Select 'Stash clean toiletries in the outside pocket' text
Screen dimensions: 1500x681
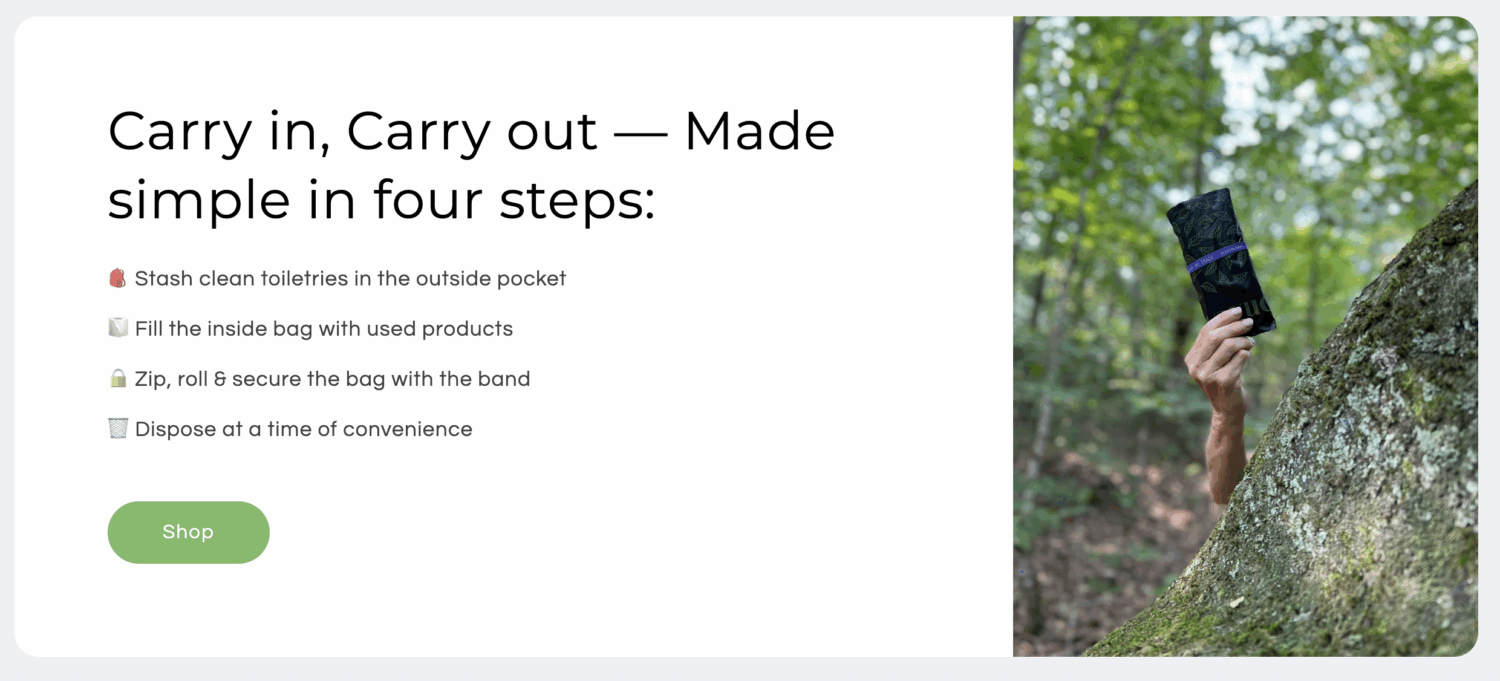click(350, 279)
